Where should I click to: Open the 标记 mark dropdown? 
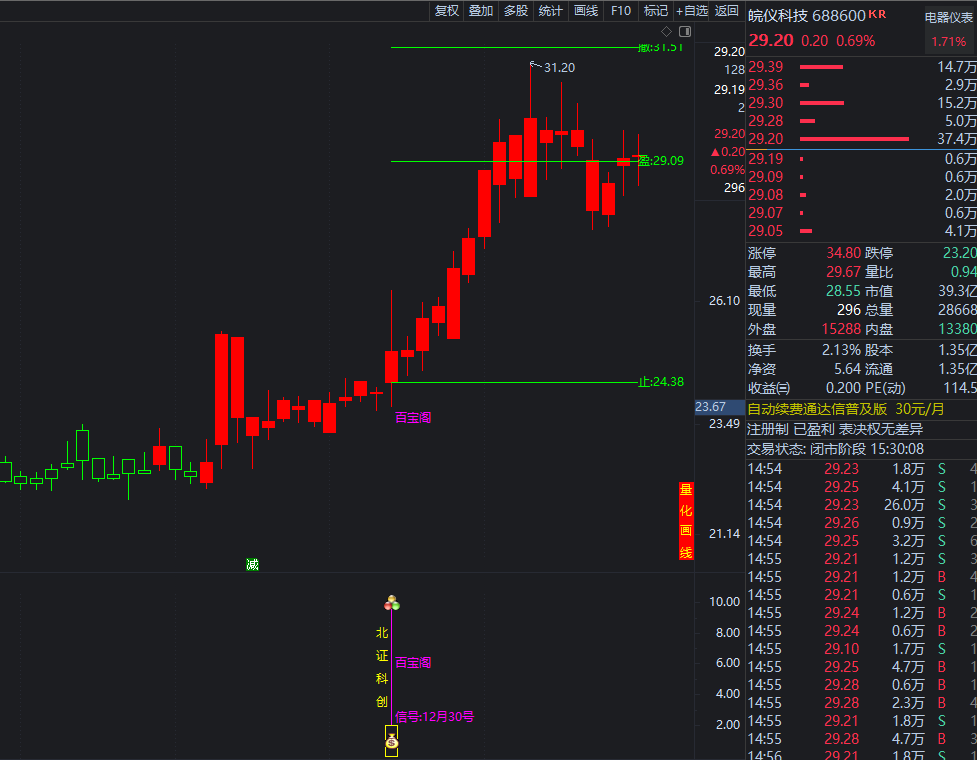click(x=656, y=11)
